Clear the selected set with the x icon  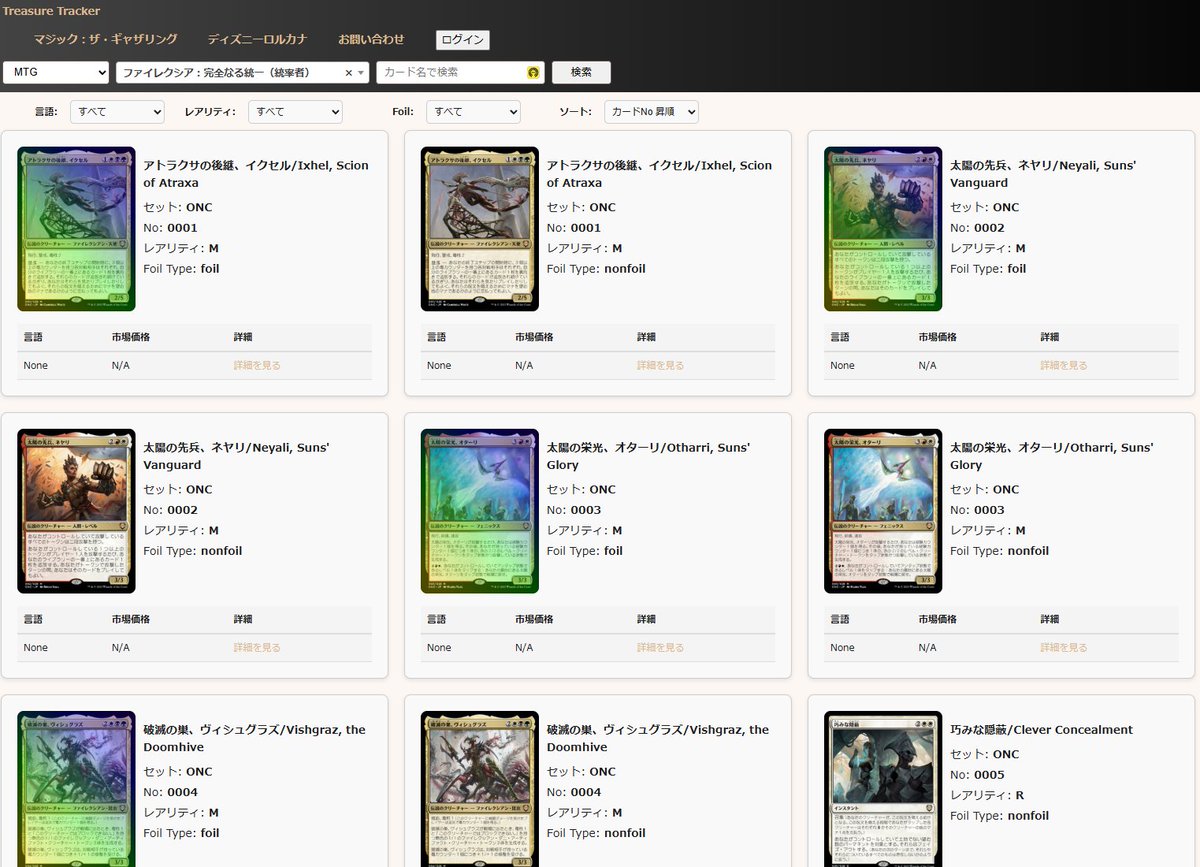point(349,73)
